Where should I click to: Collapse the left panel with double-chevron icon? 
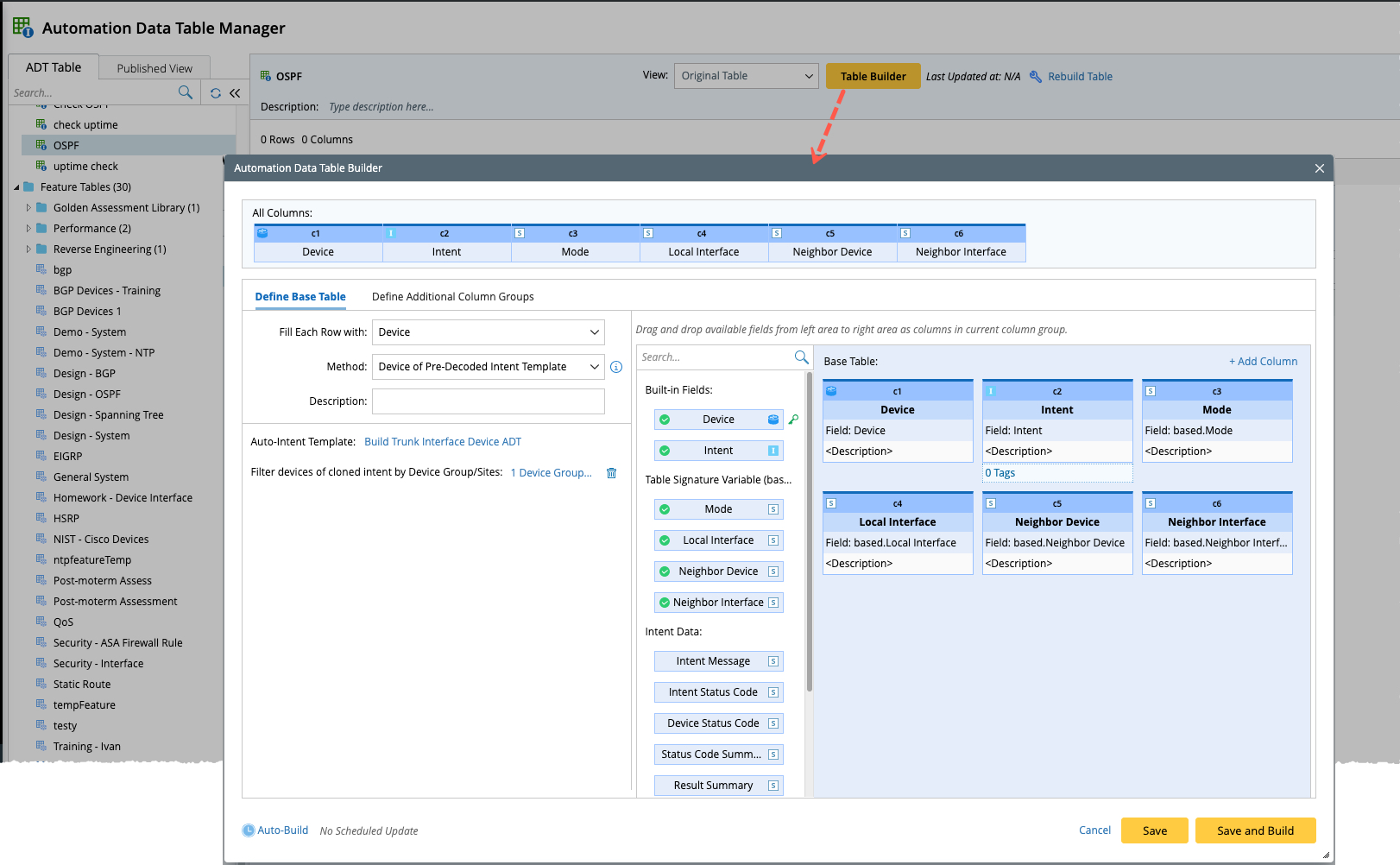[x=235, y=93]
